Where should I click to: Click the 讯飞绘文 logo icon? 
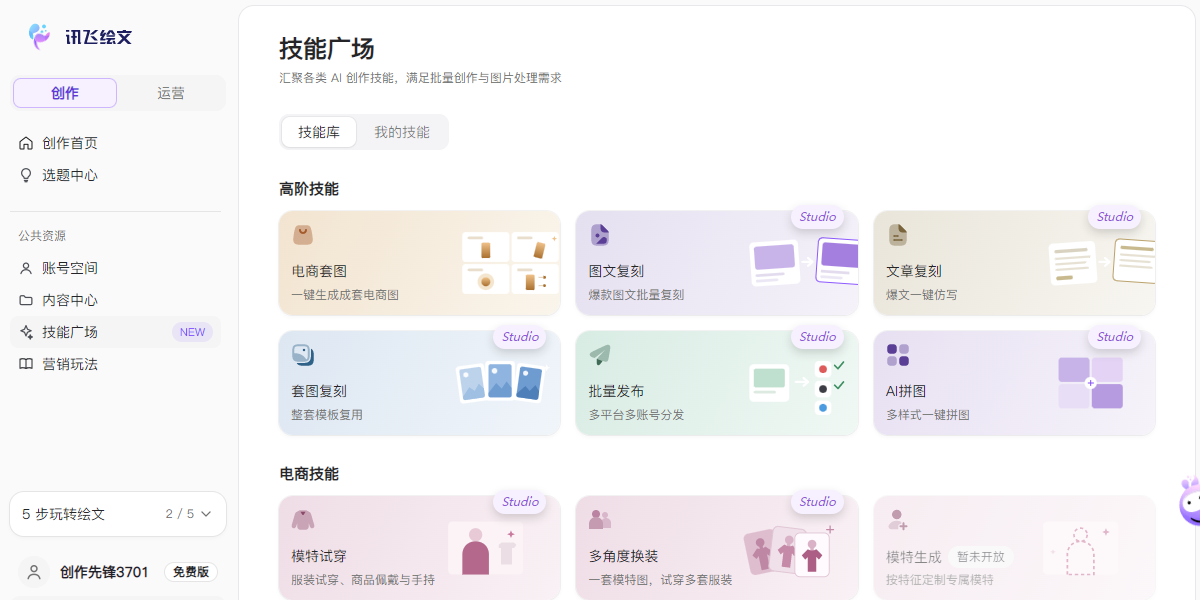[39, 37]
